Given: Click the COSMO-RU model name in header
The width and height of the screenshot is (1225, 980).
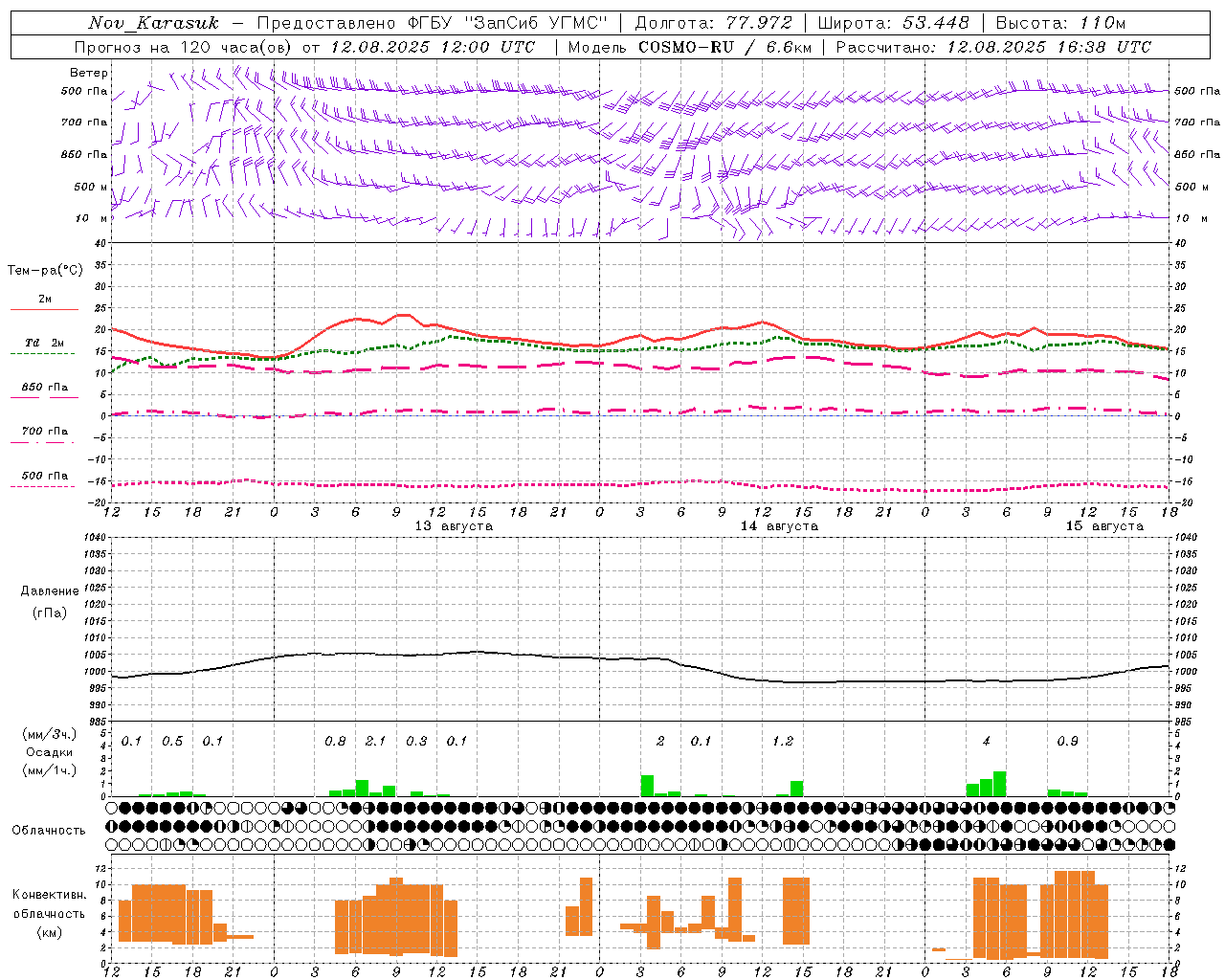Looking at the screenshot, I should (685, 47).
